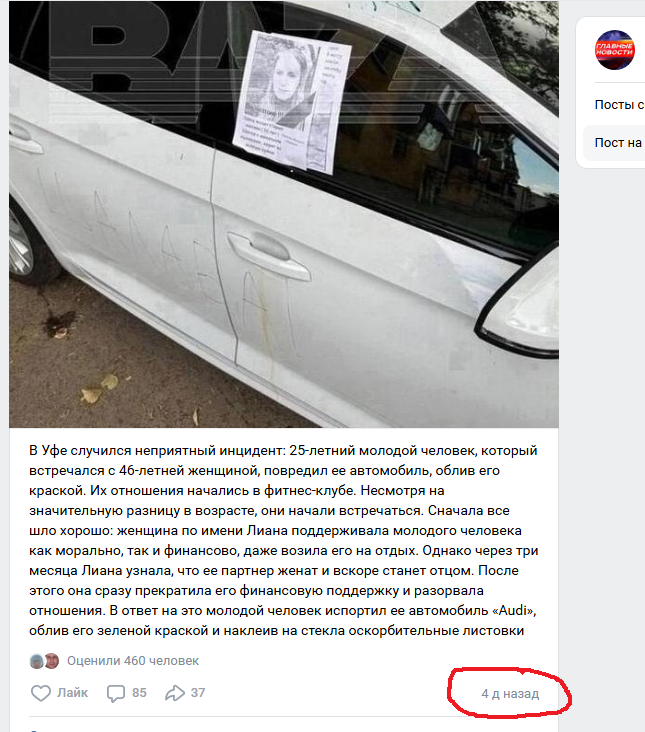Click the post text starting В Уфе случился

click(x=284, y=541)
